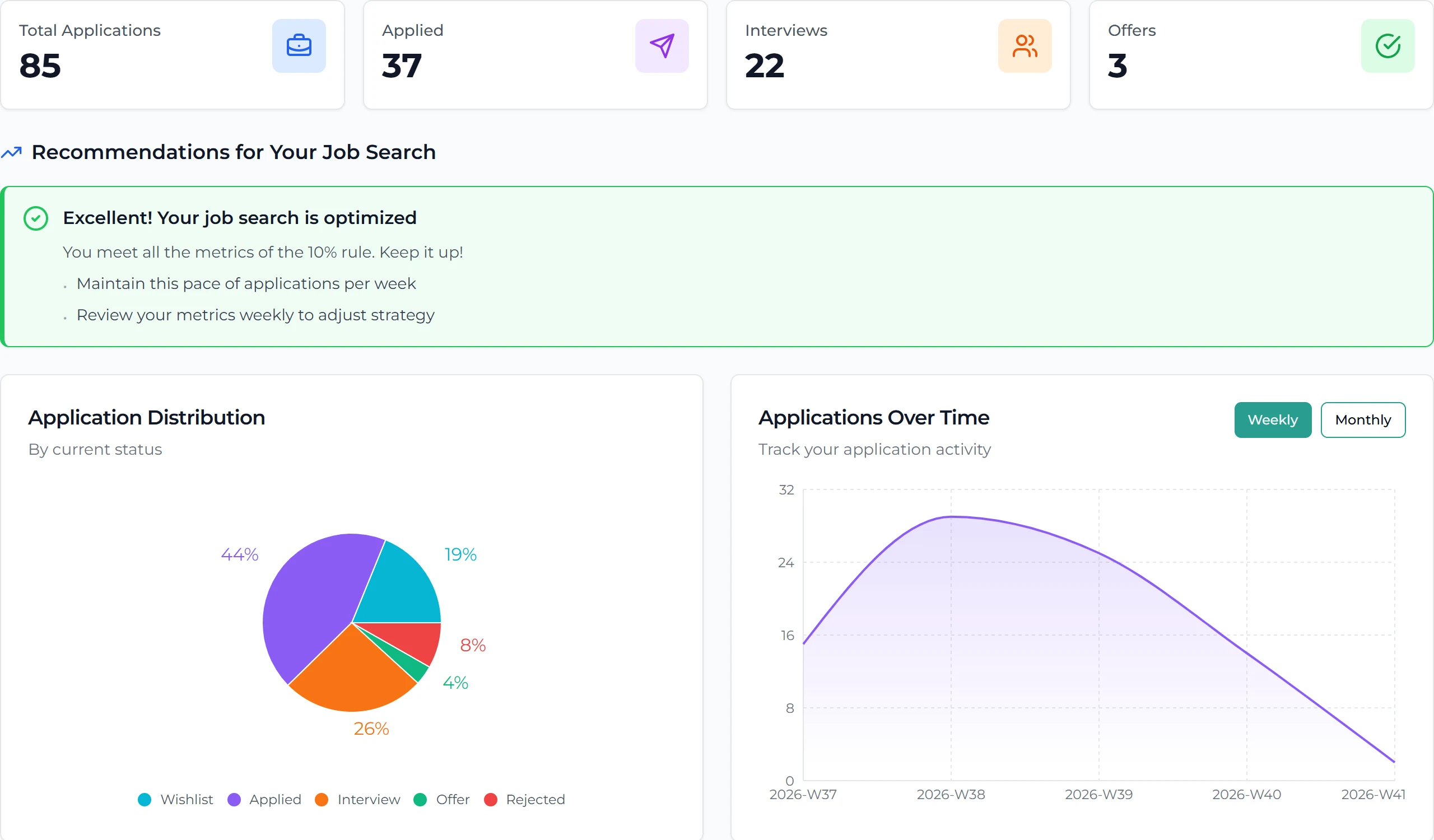1434x840 pixels.
Task: Click the 26% pie label
Action: click(371, 729)
